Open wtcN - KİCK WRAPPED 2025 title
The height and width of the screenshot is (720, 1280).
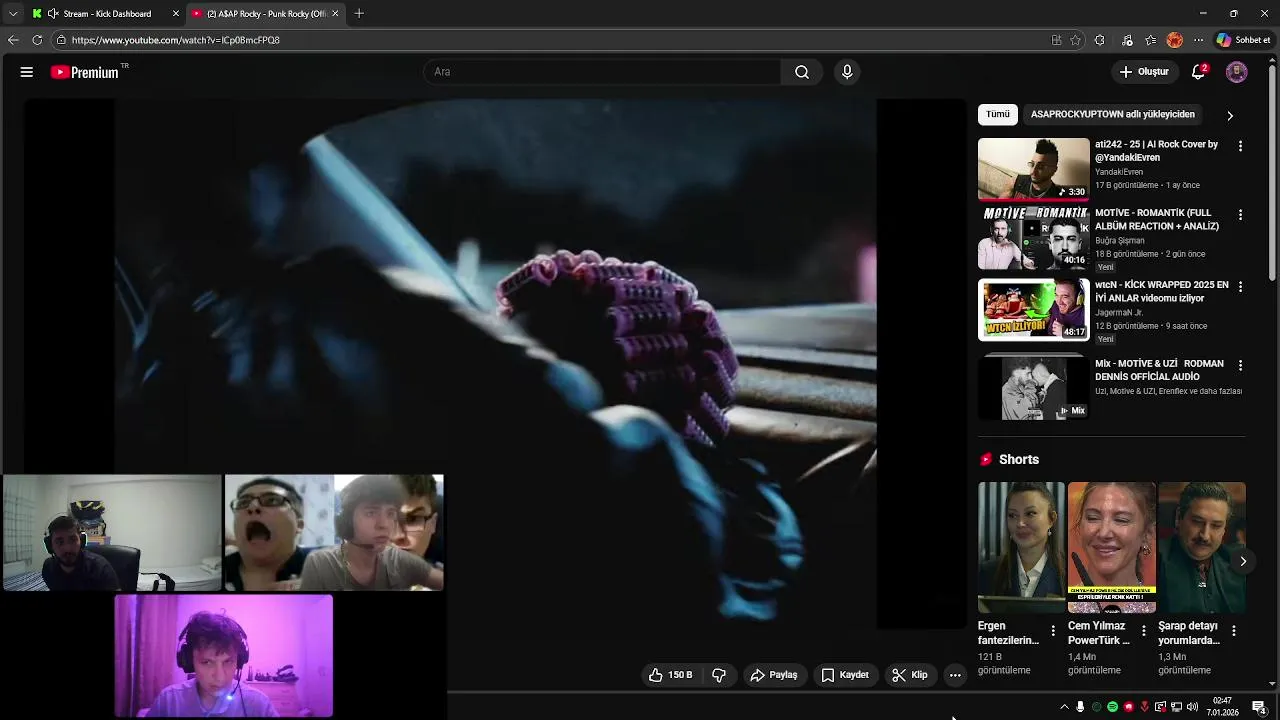(1162, 291)
